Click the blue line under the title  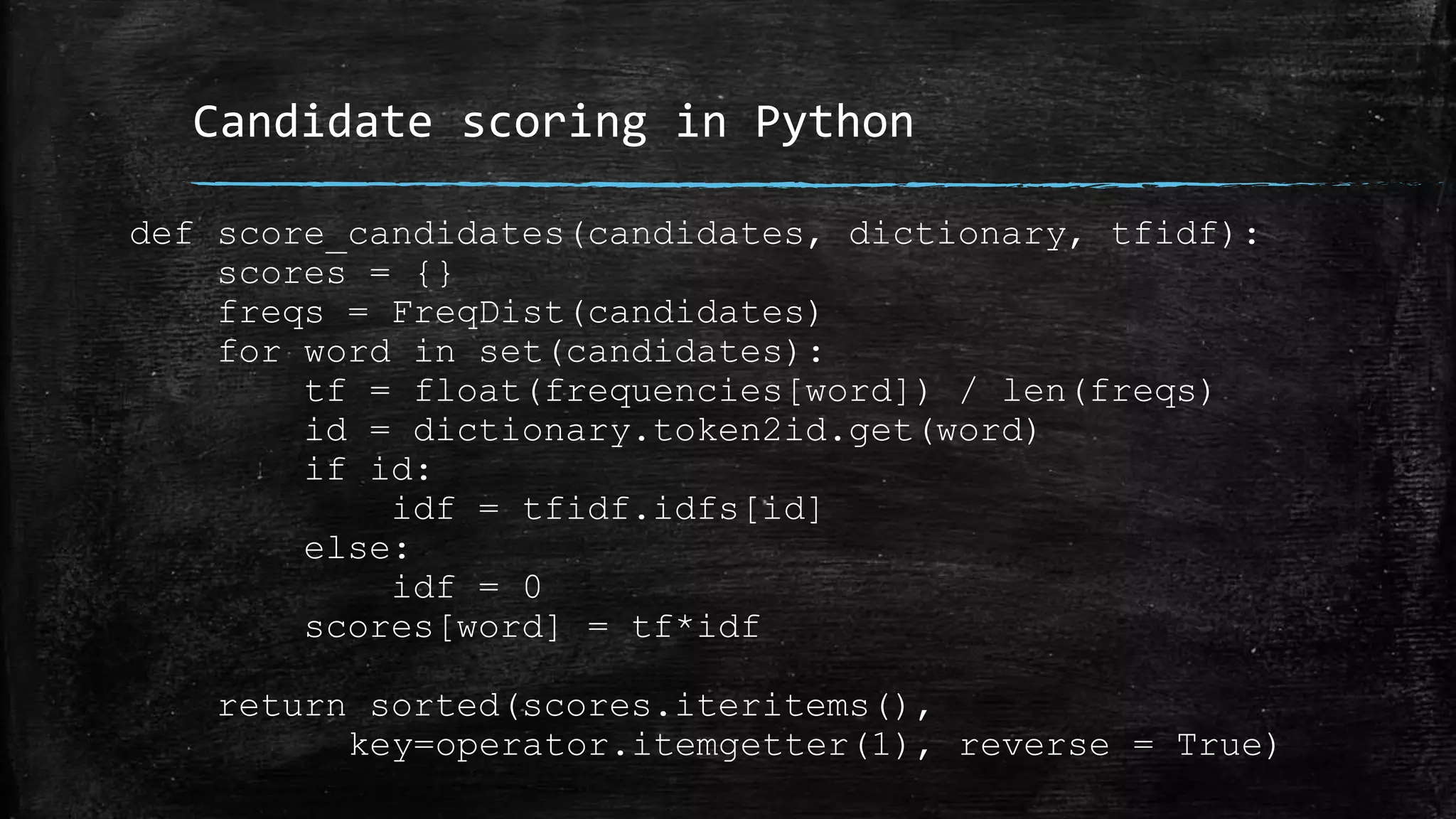[711, 185]
